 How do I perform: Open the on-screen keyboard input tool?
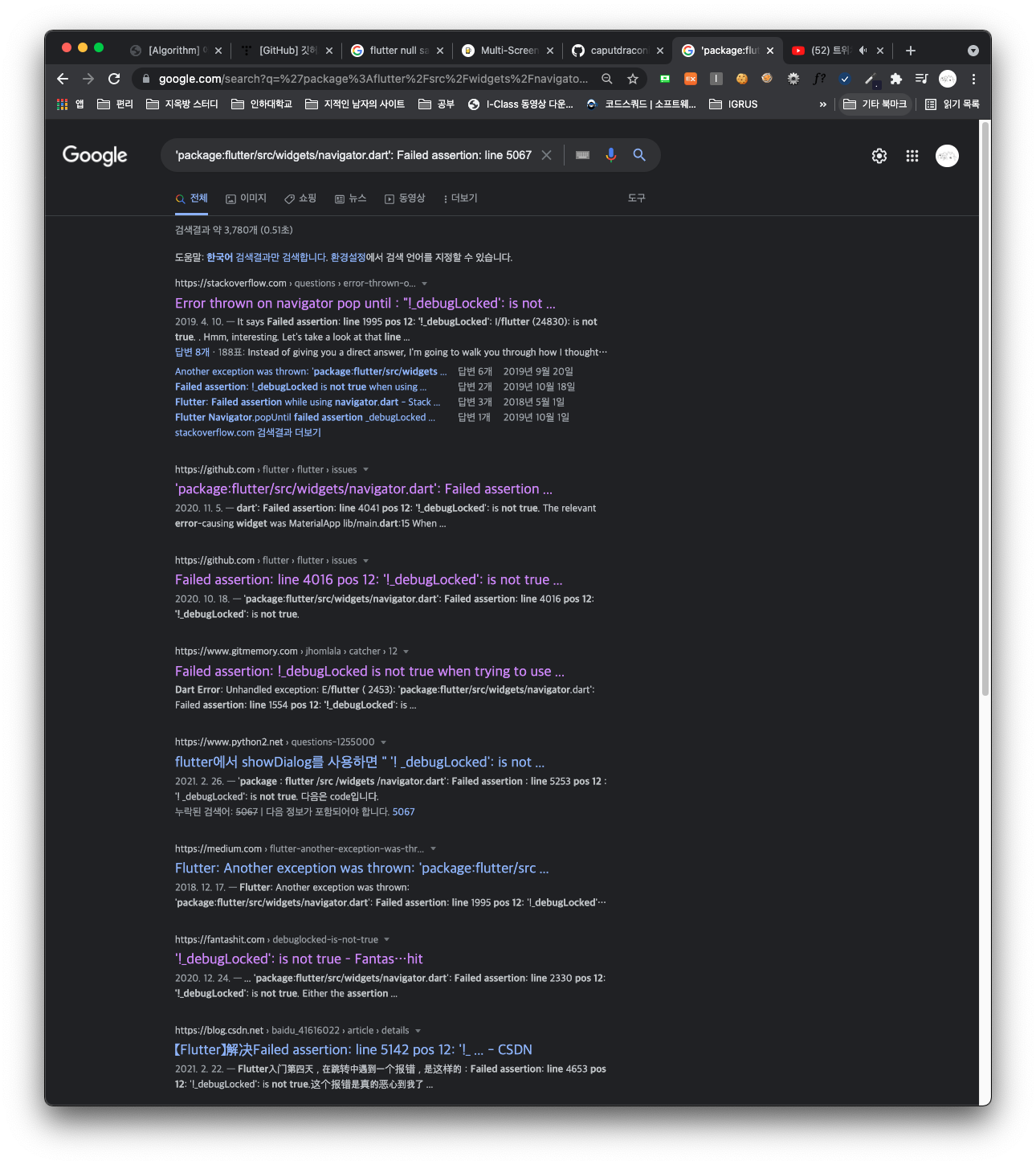pos(583,155)
